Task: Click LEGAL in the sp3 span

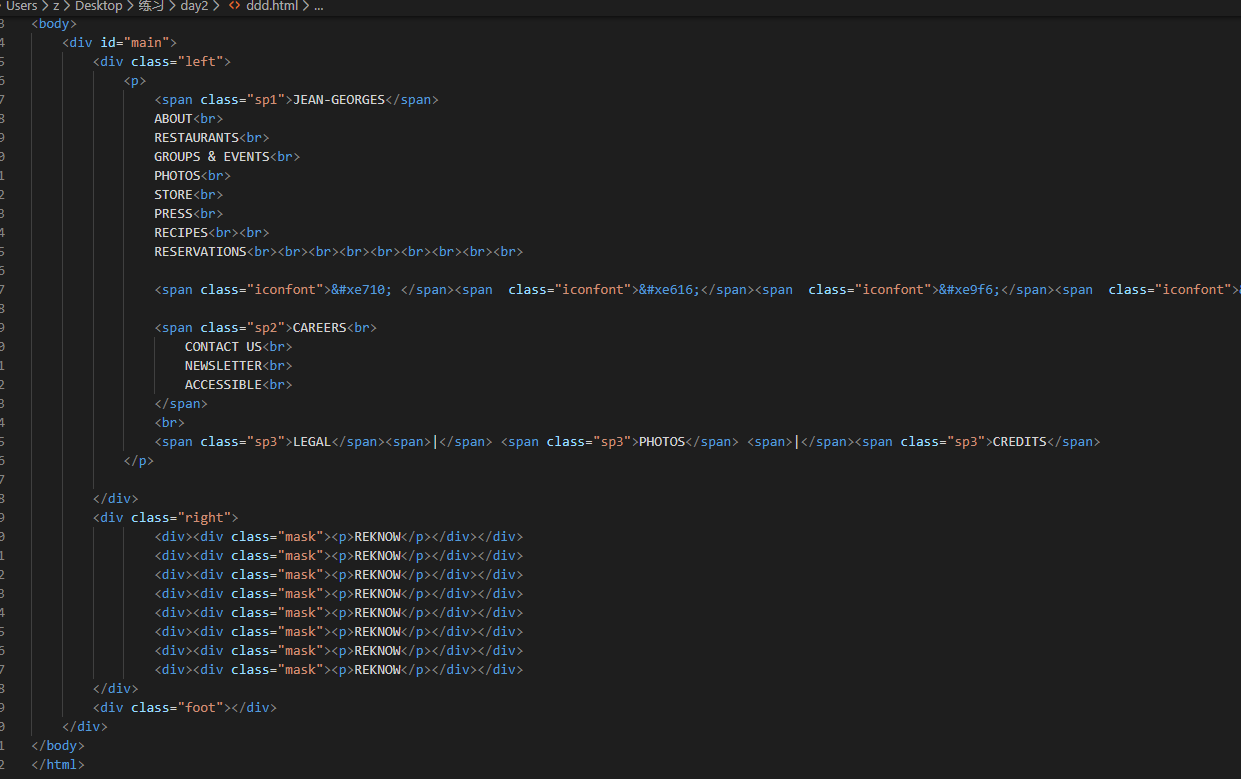Action: pos(312,442)
